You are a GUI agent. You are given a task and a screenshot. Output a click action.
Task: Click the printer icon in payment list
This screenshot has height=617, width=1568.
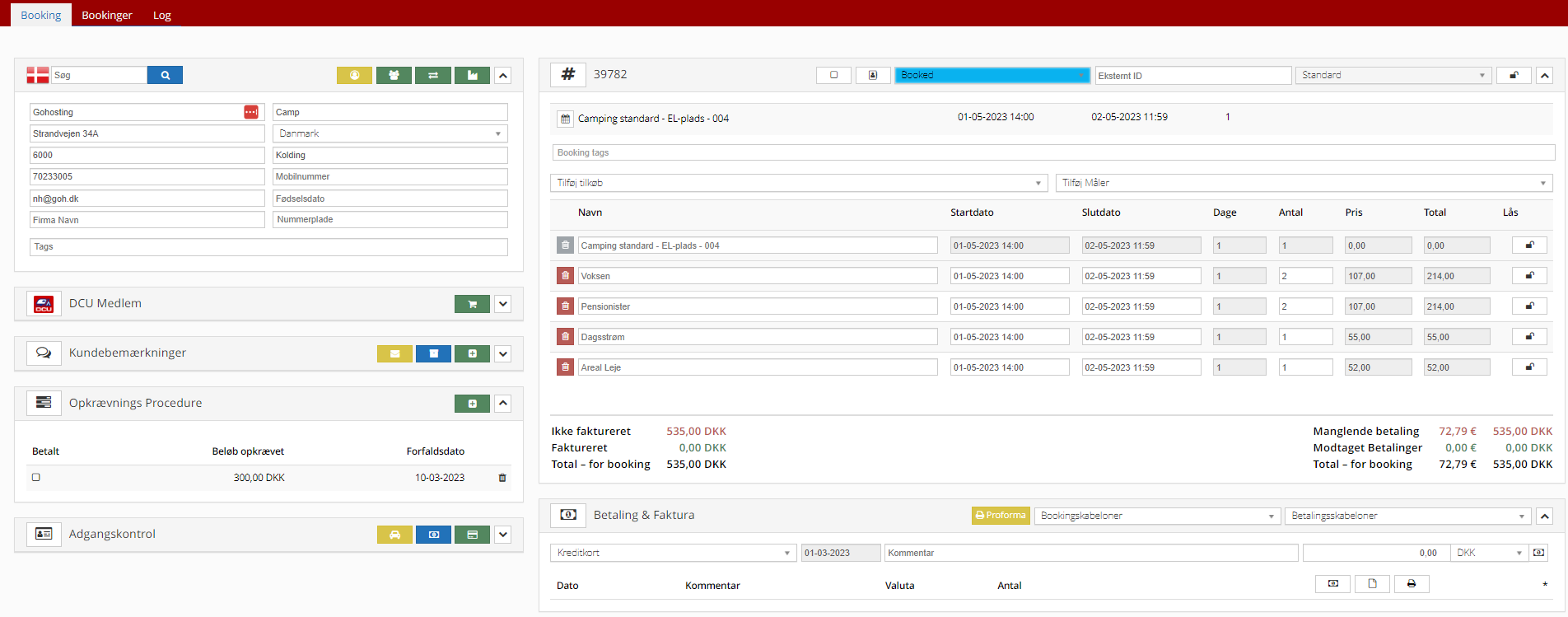click(1412, 584)
